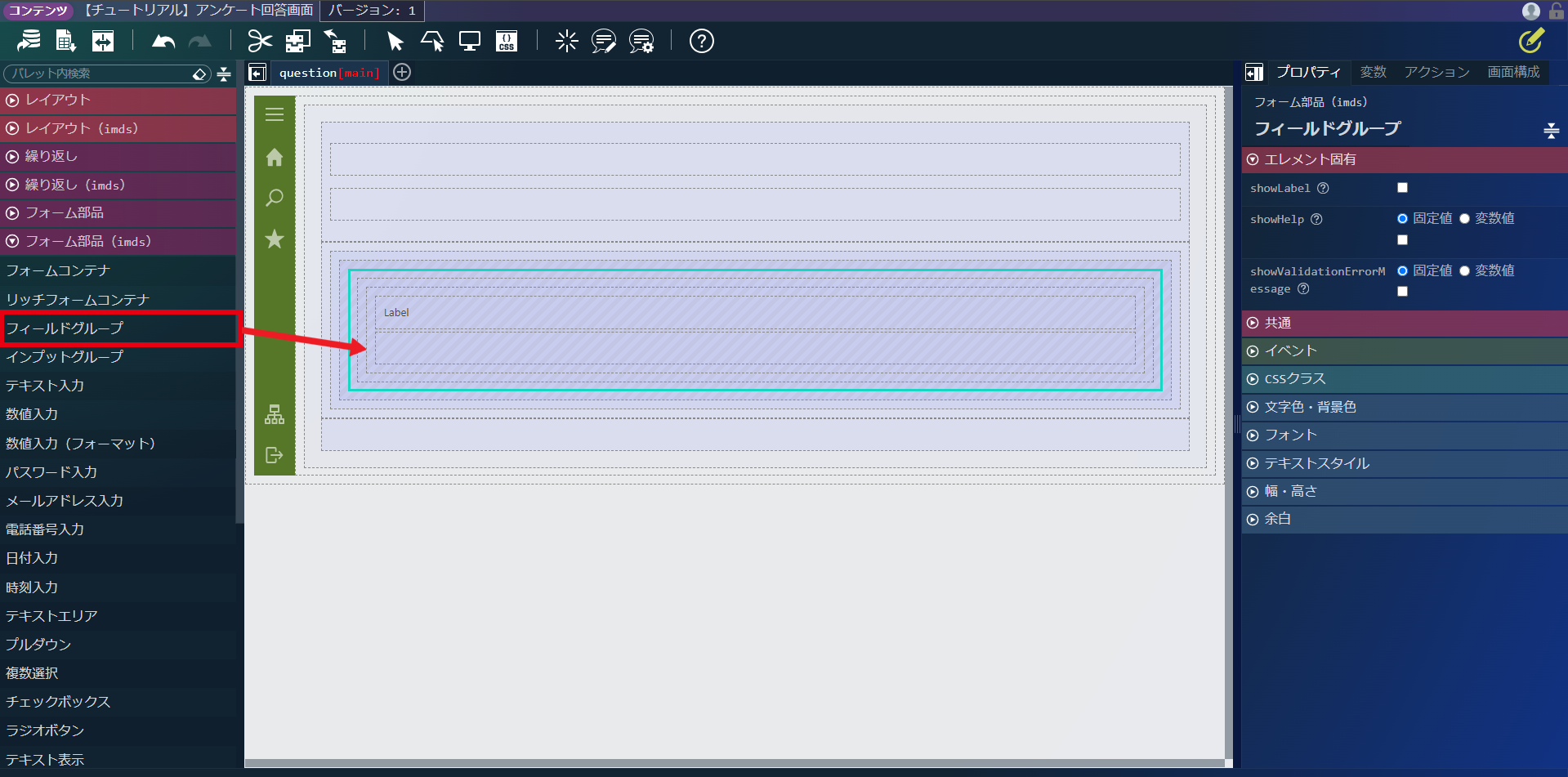
Task: Switch to the アクション tab
Action: pos(1436,73)
